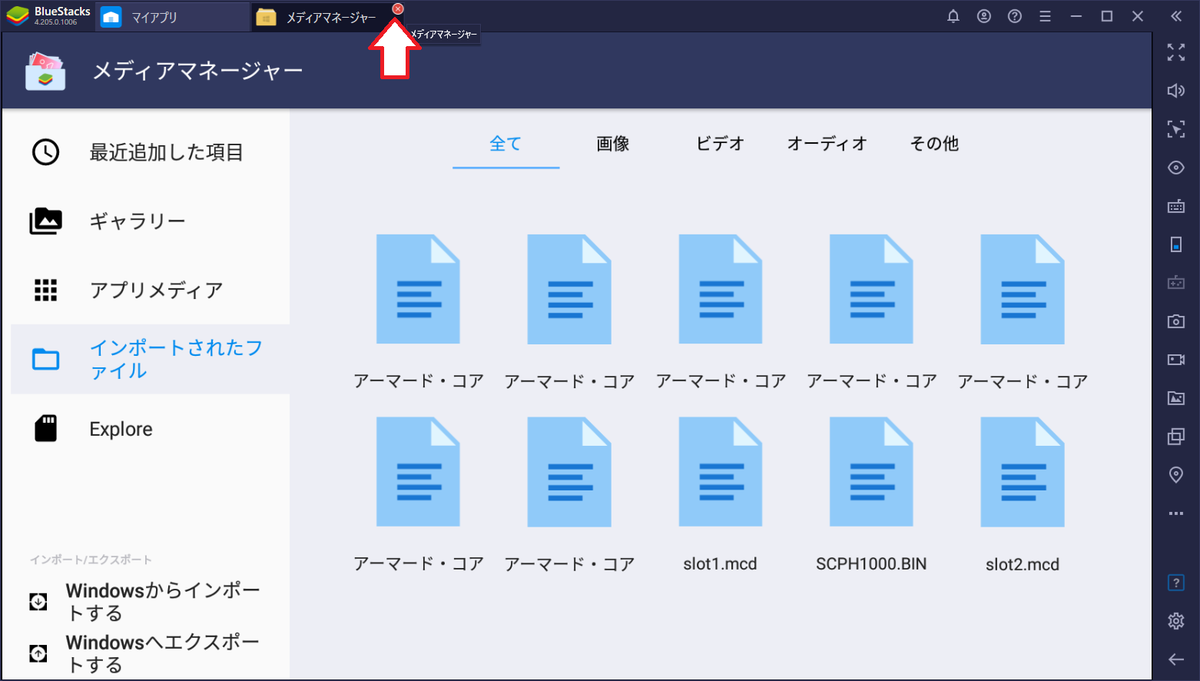The width and height of the screenshot is (1200, 681).
Task: Open the media gallery picture icon in sidebar
Action: coord(1176,398)
